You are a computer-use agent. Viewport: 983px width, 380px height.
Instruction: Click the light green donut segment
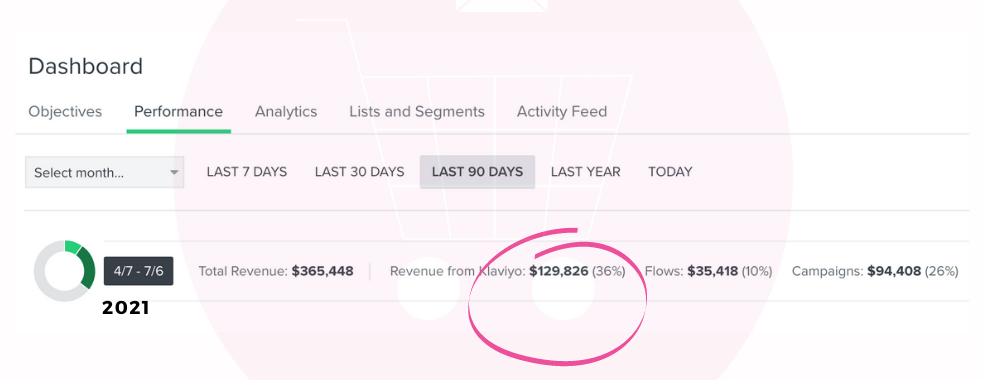[73, 246]
